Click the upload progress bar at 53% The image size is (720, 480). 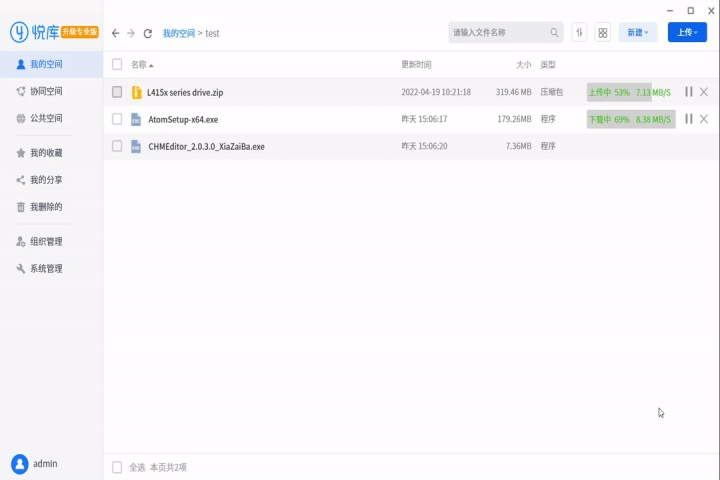[617, 92]
